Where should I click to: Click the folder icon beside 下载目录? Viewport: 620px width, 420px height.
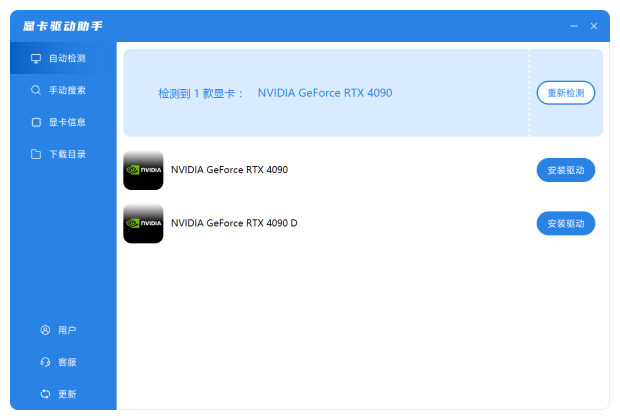tap(36, 154)
